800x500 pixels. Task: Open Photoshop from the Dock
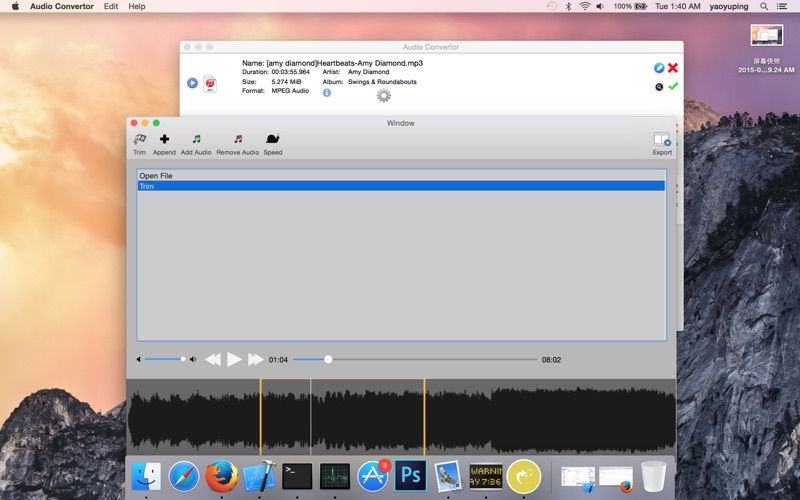tap(411, 476)
